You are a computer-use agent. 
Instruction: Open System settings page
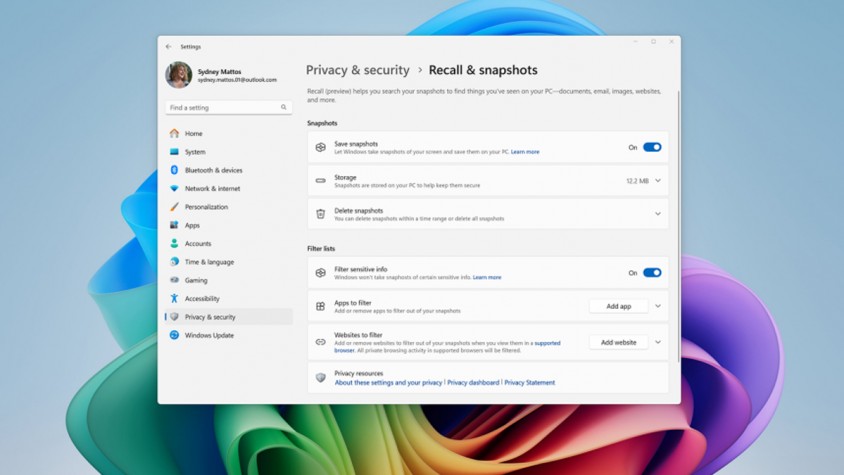click(229, 152)
